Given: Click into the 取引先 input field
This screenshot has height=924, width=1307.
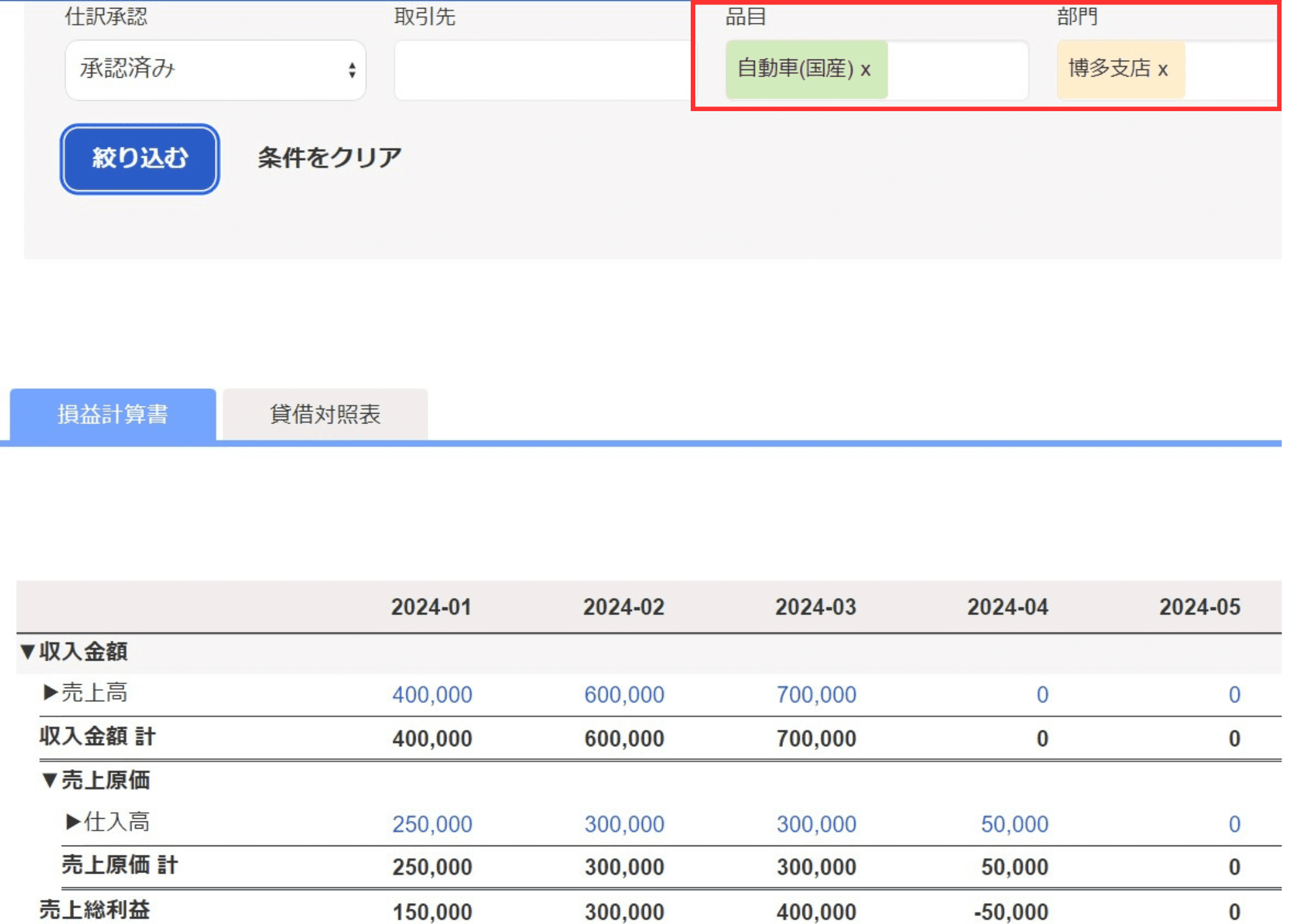Looking at the screenshot, I should [x=542, y=69].
